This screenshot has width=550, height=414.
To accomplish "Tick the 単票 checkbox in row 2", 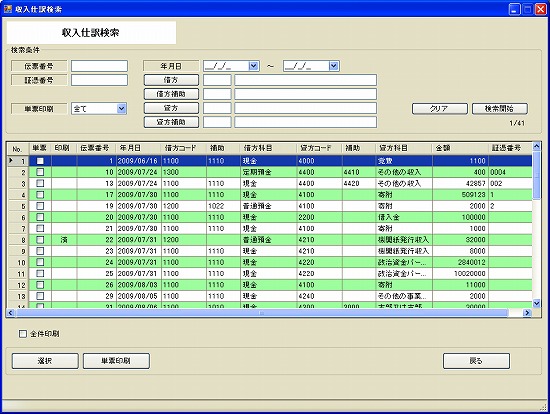I will point(40,172).
